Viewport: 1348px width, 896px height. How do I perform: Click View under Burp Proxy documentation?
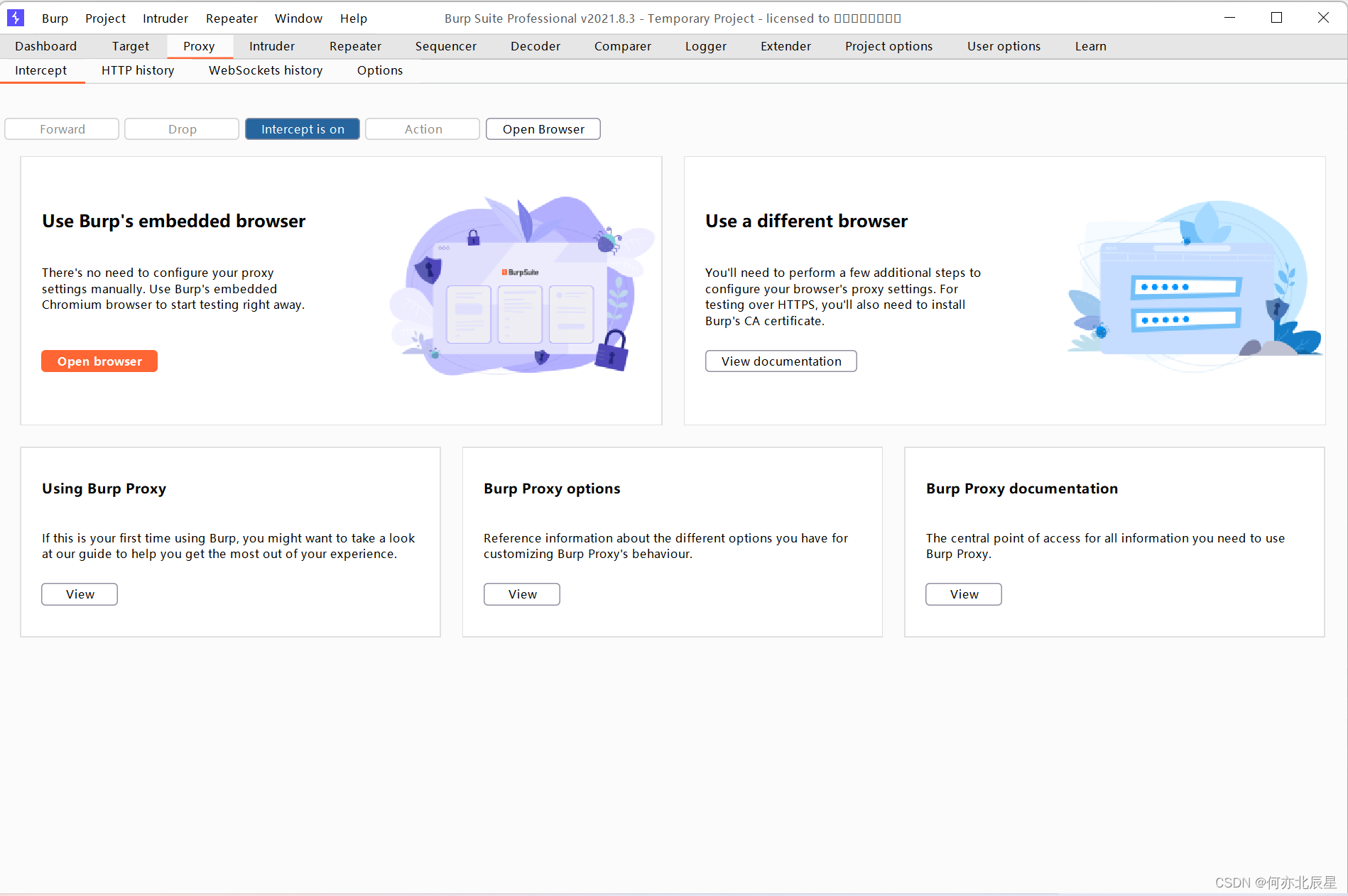pyautogui.click(x=964, y=594)
